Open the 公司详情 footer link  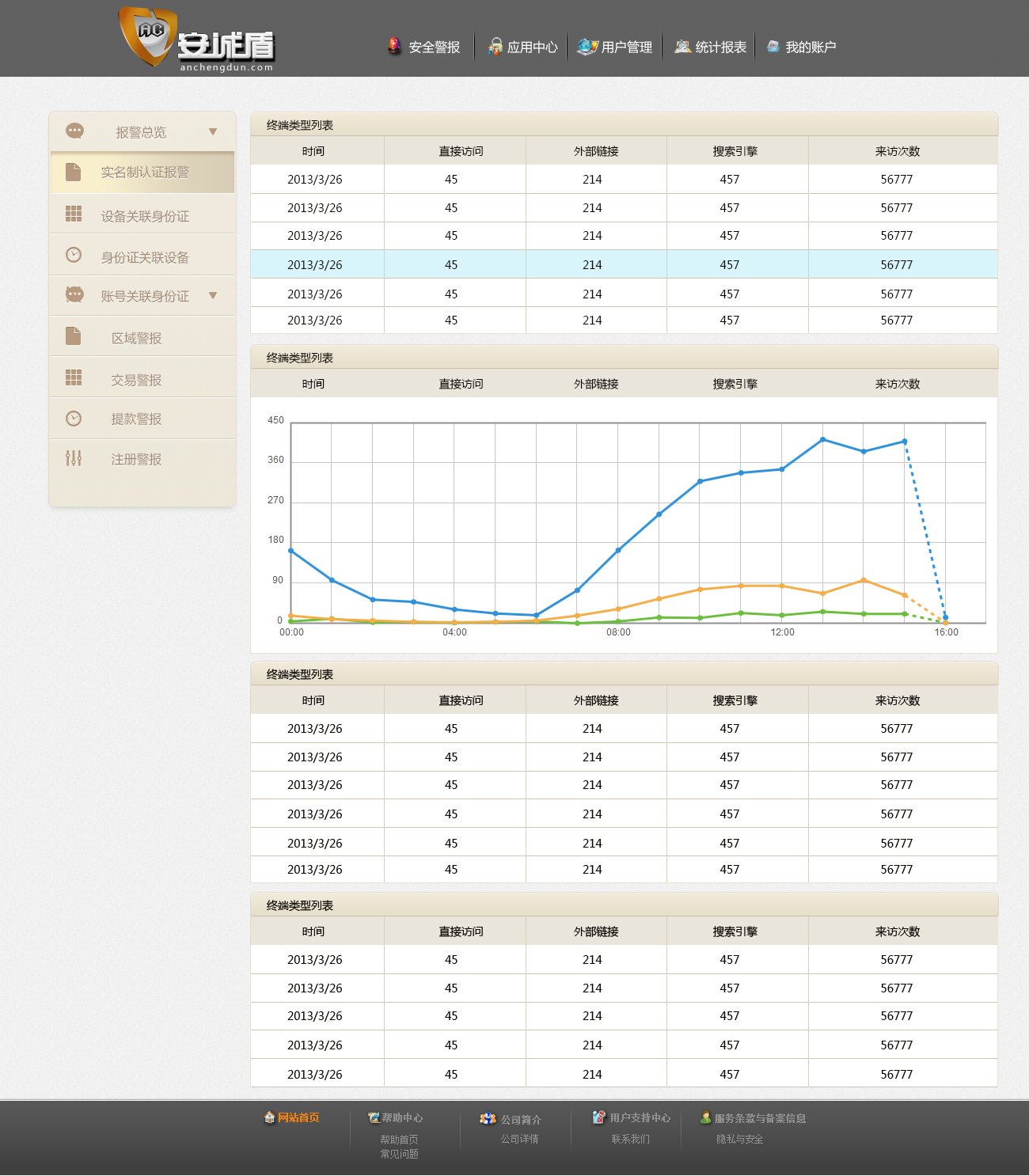pos(519,1139)
